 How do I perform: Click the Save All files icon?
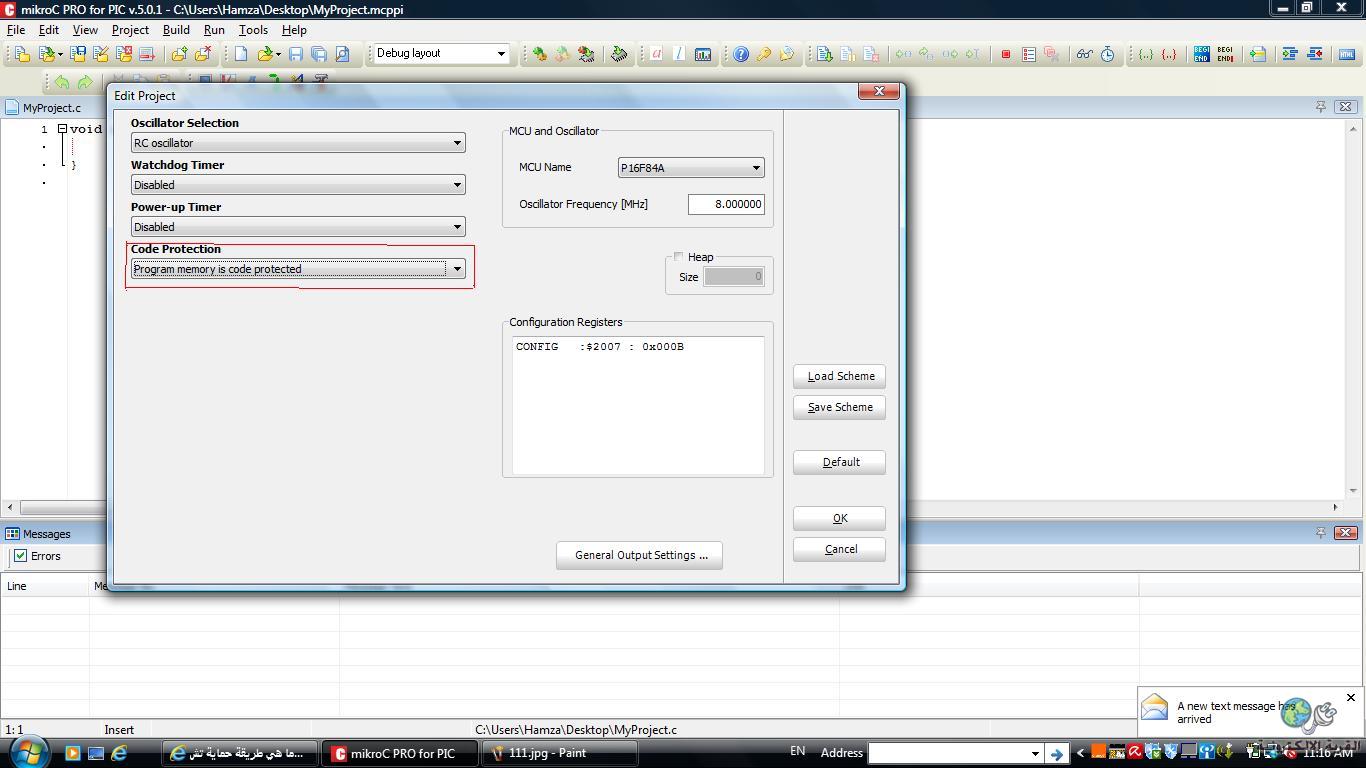pos(319,54)
